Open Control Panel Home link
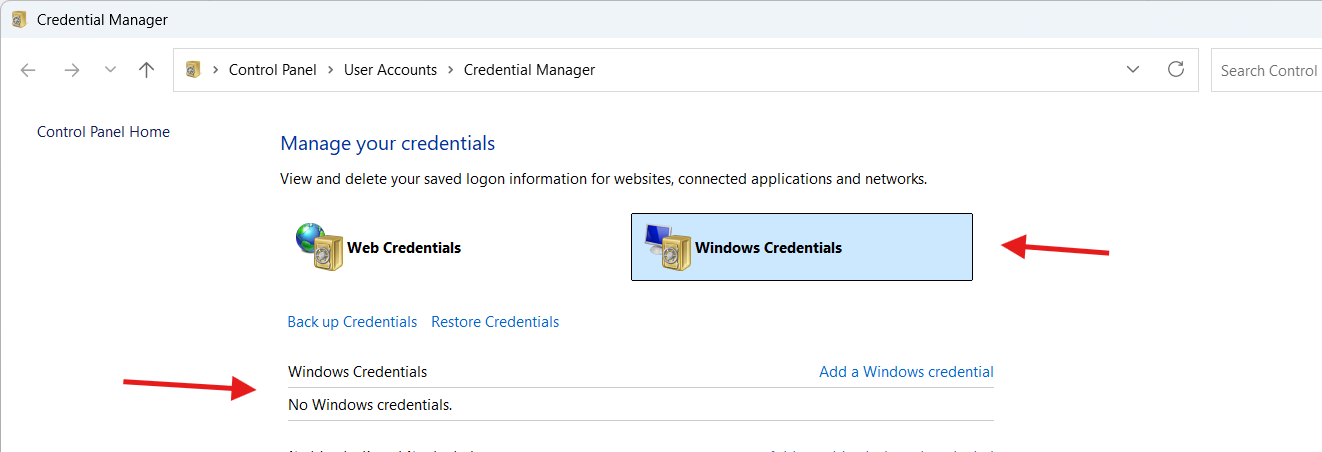 click(x=103, y=132)
